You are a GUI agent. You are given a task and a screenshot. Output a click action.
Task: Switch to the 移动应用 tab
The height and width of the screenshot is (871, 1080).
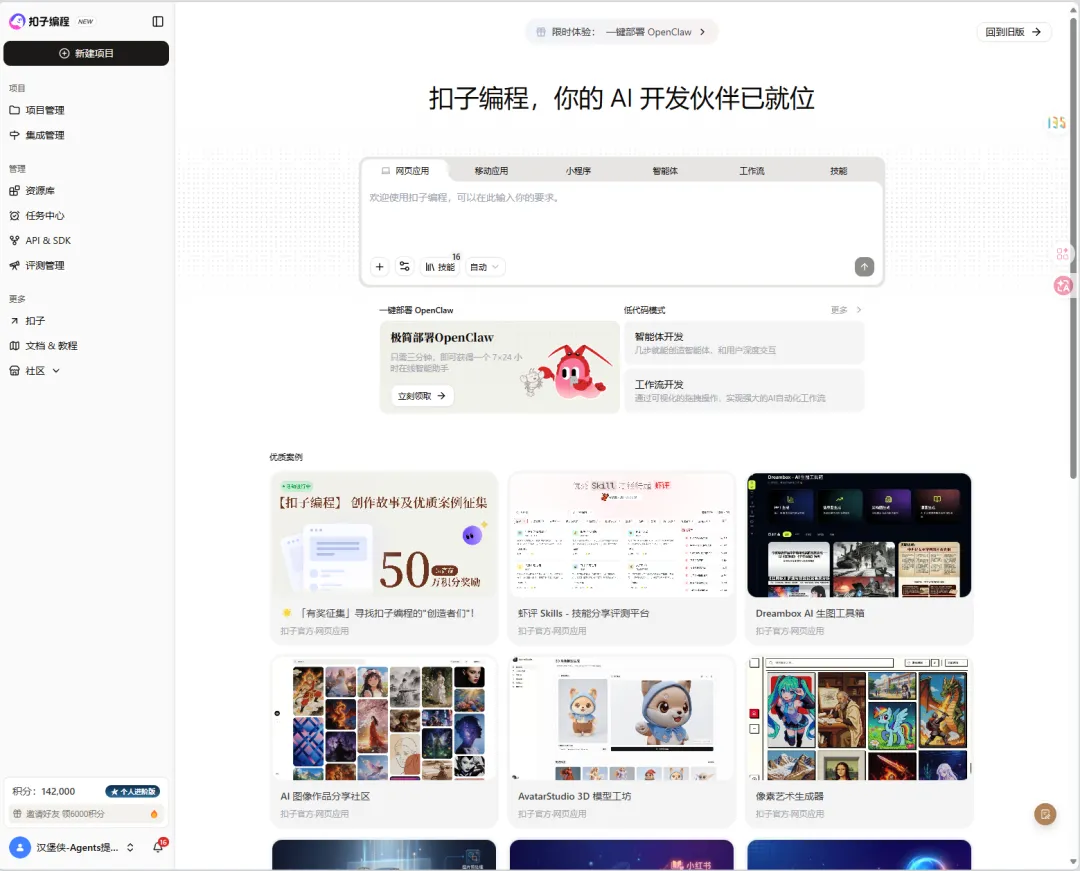(491, 171)
